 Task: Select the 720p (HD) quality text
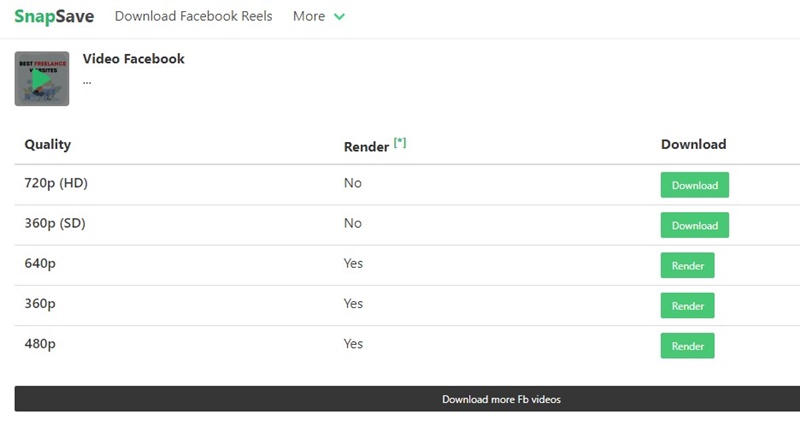56,183
